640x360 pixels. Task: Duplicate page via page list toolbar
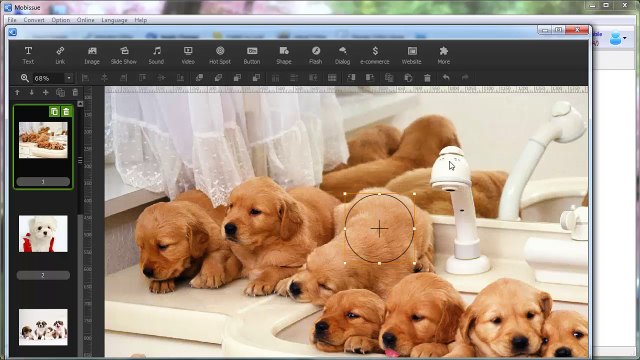(x=60, y=93)
